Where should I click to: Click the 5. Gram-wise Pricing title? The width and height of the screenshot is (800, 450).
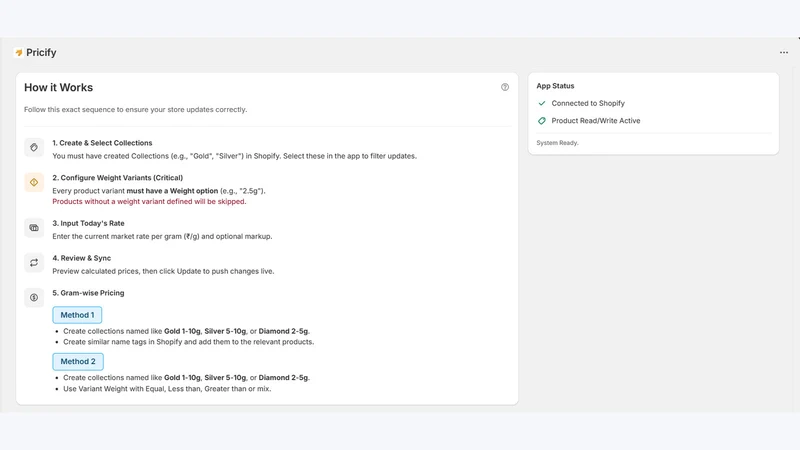click(x=88, y=293)
